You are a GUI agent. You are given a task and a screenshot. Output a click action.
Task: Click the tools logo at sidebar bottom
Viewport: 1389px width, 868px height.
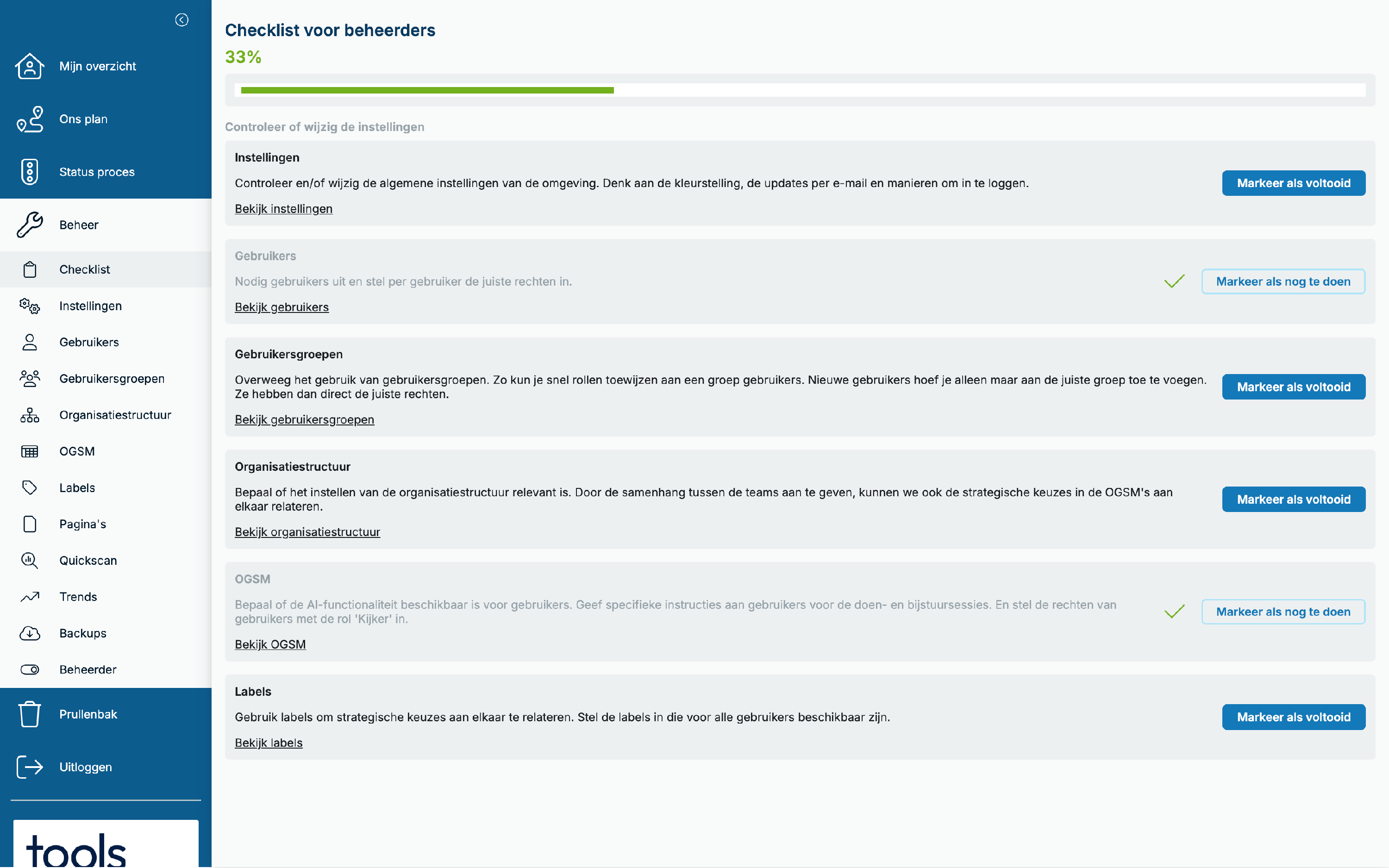tap(106, 844)
